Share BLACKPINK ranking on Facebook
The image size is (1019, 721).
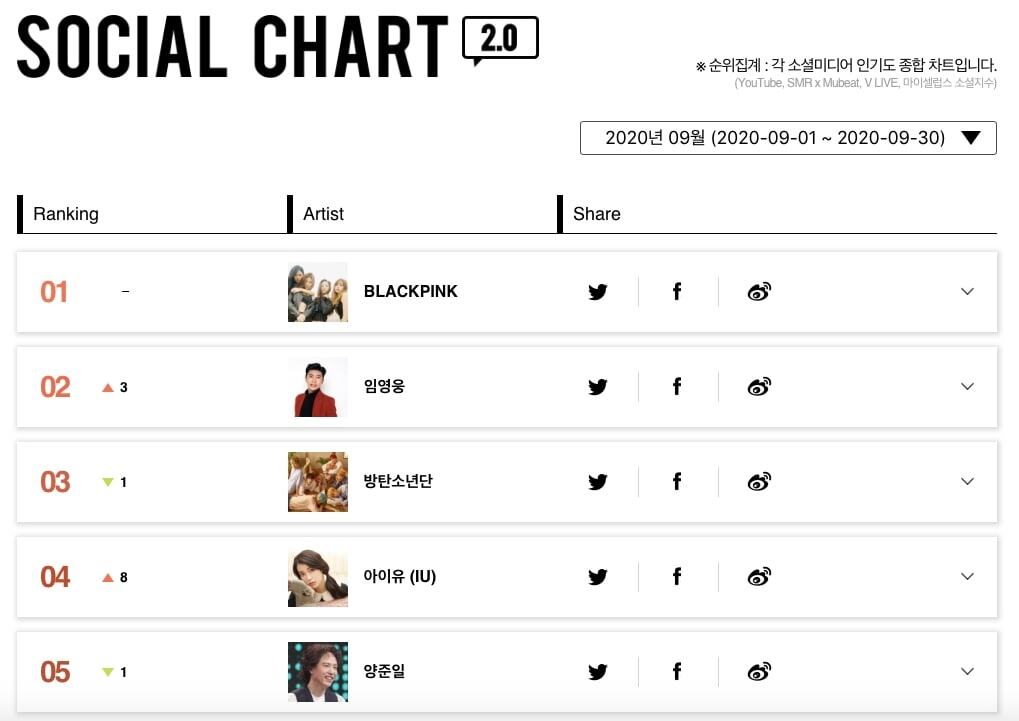point(677,292)
